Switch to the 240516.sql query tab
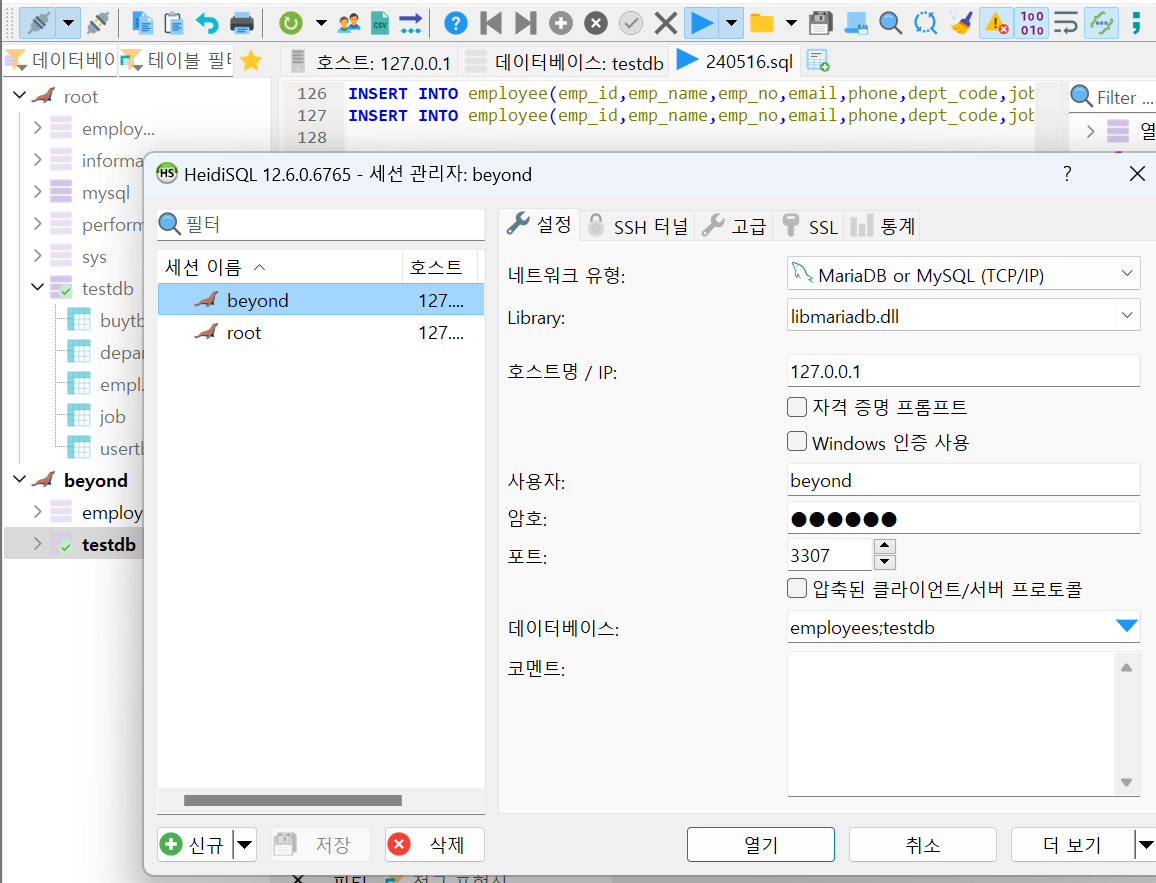This screenshot has height=883, width=1156. [736, 61]
